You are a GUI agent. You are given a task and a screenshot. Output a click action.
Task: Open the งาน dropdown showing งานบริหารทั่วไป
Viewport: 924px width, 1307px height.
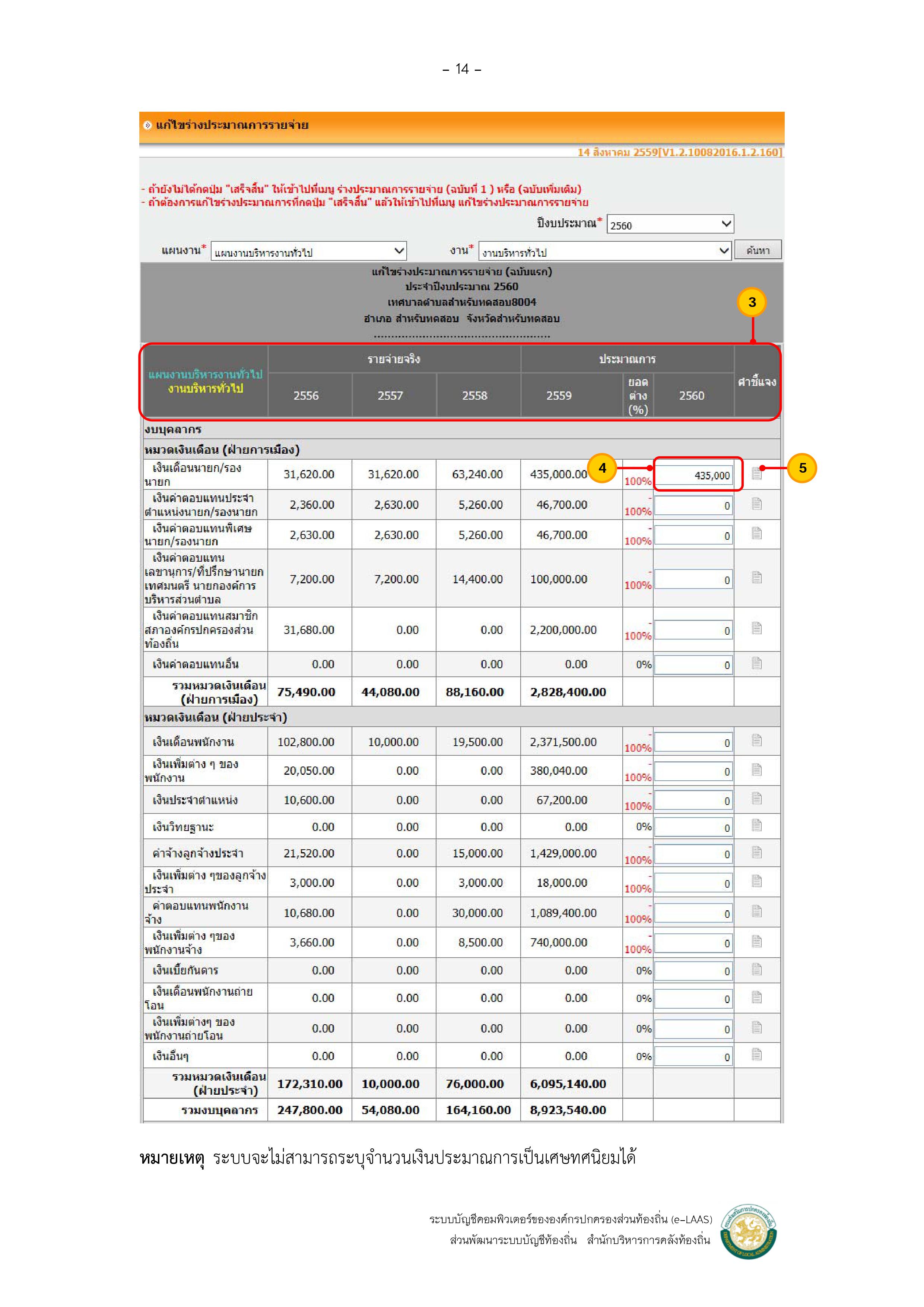(x=604, y=251)
